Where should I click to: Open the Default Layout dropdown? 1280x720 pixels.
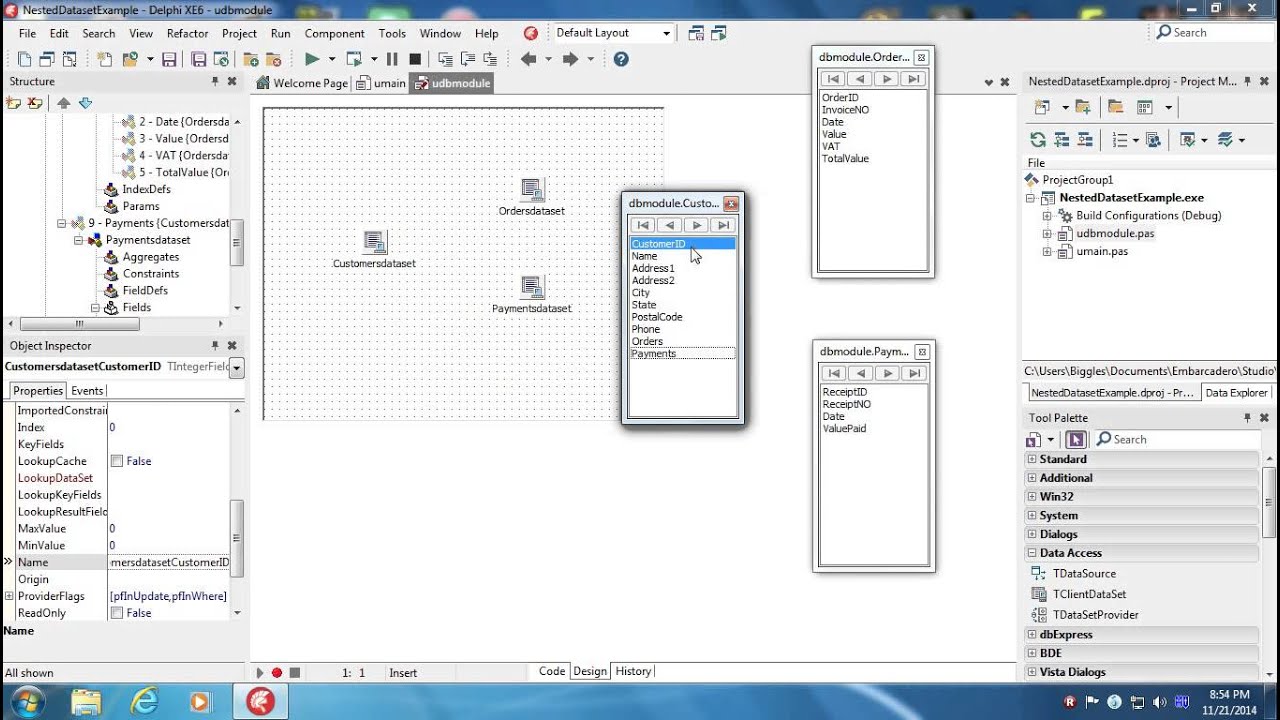coord(666,33)
